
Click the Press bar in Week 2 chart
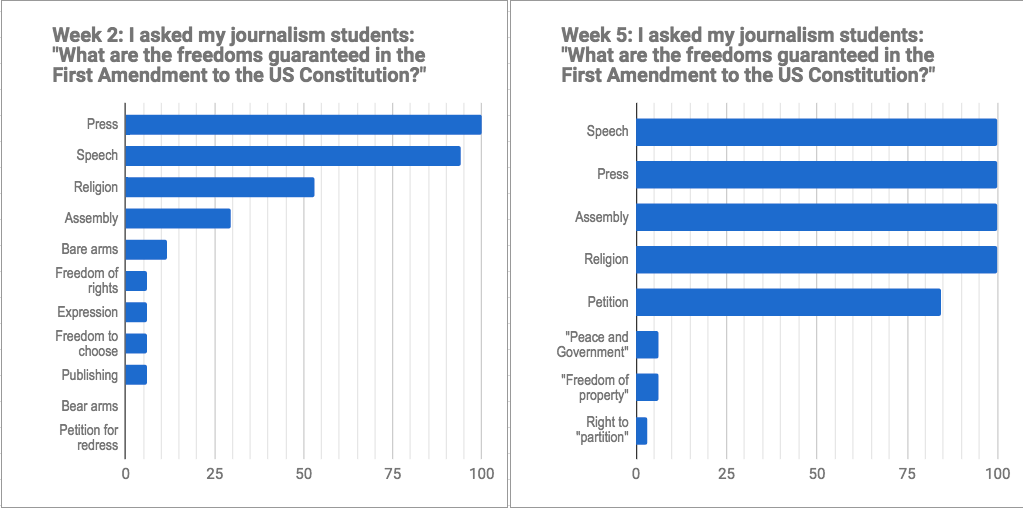(303, 125)
